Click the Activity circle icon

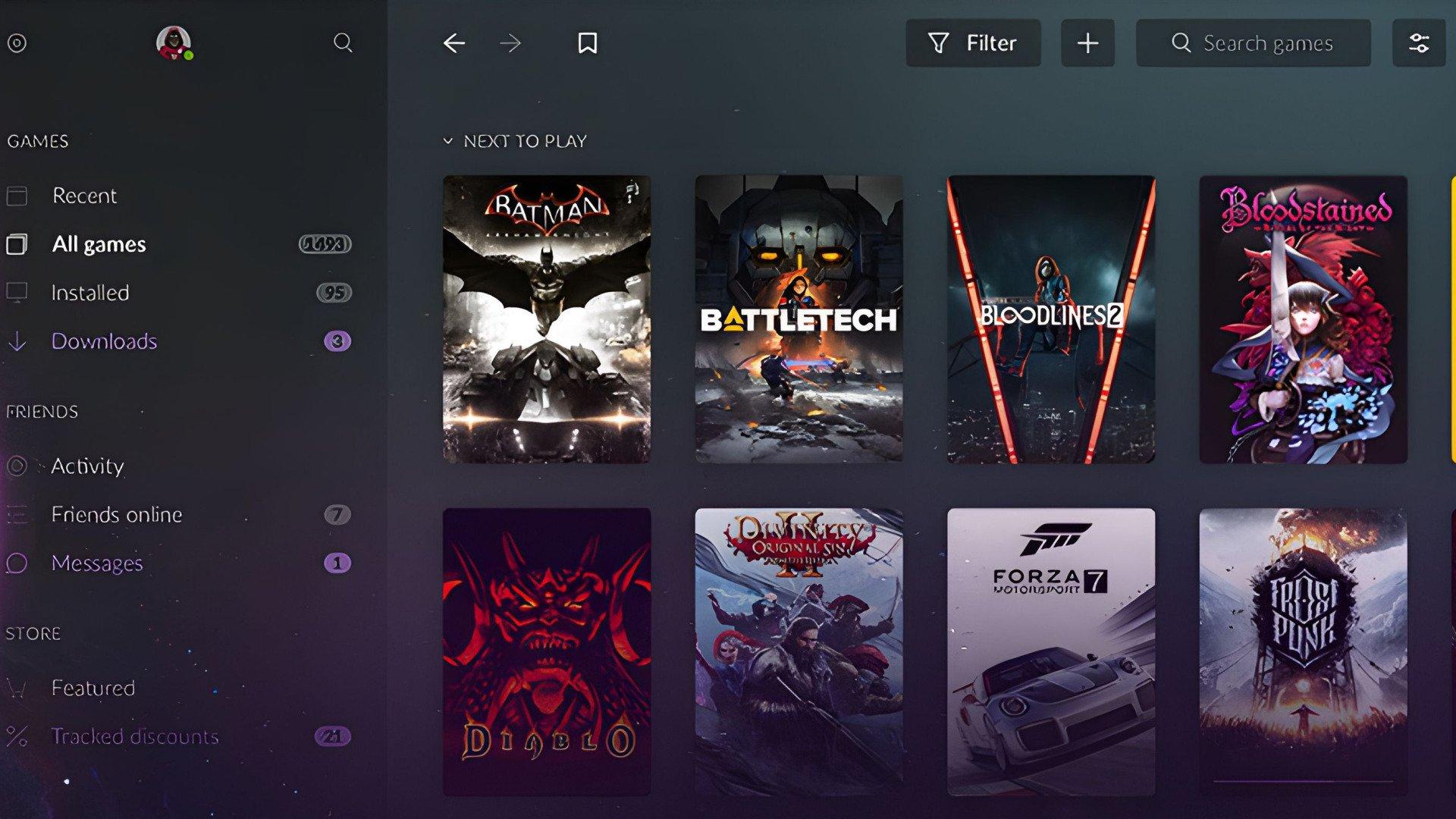17,466
